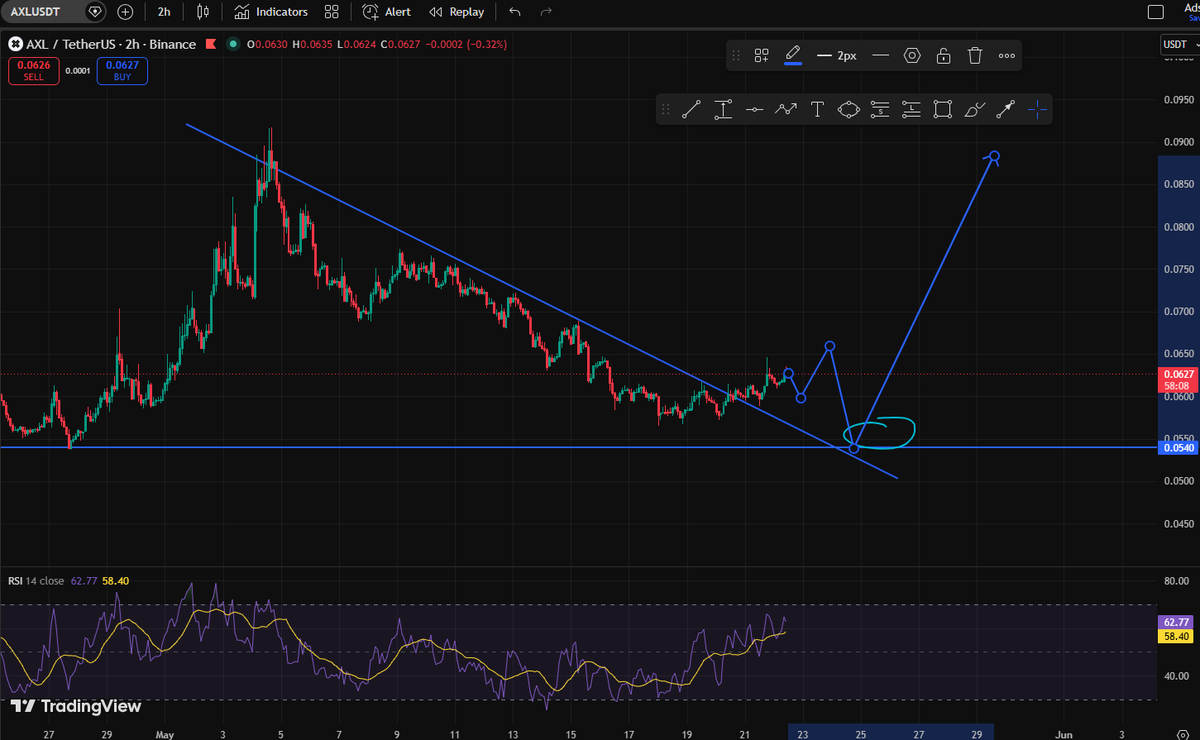Change the line color via pencil swatch
The height and width of the screenshot is (740, 1200).
793,55
